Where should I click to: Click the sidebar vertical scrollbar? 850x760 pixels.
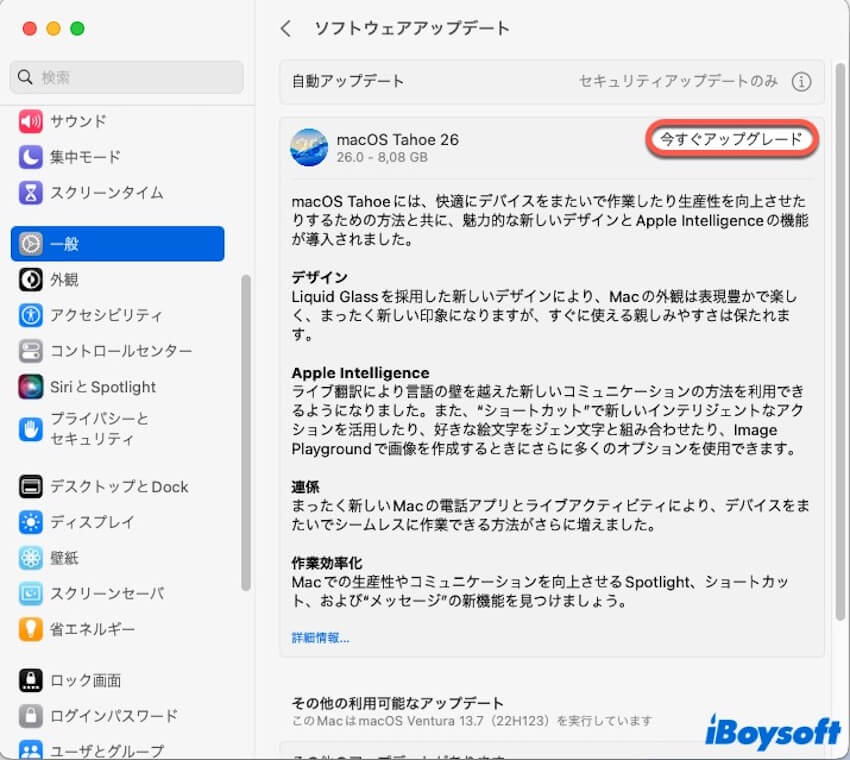pos(246,433)
